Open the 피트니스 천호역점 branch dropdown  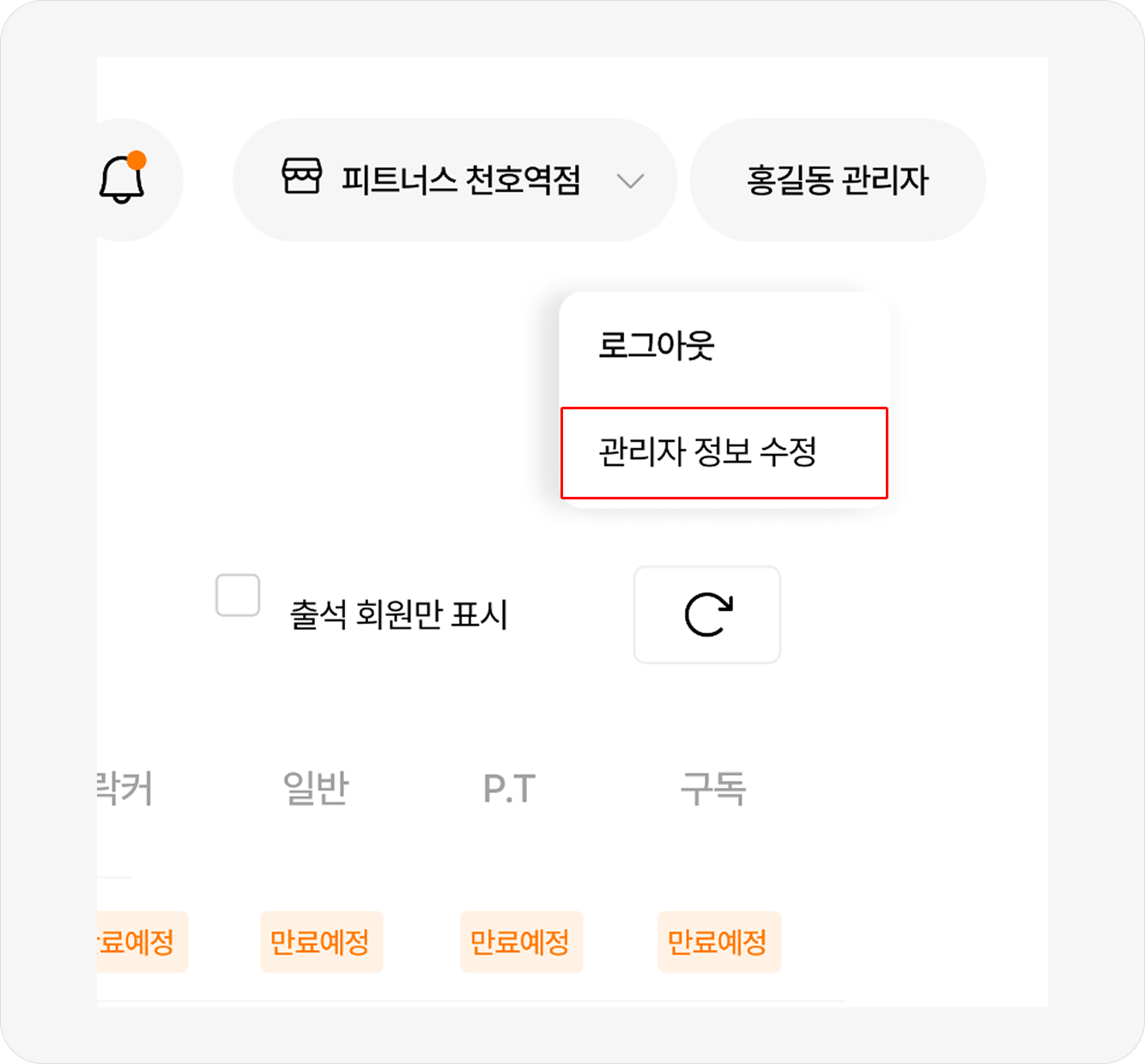click(460, 180)
